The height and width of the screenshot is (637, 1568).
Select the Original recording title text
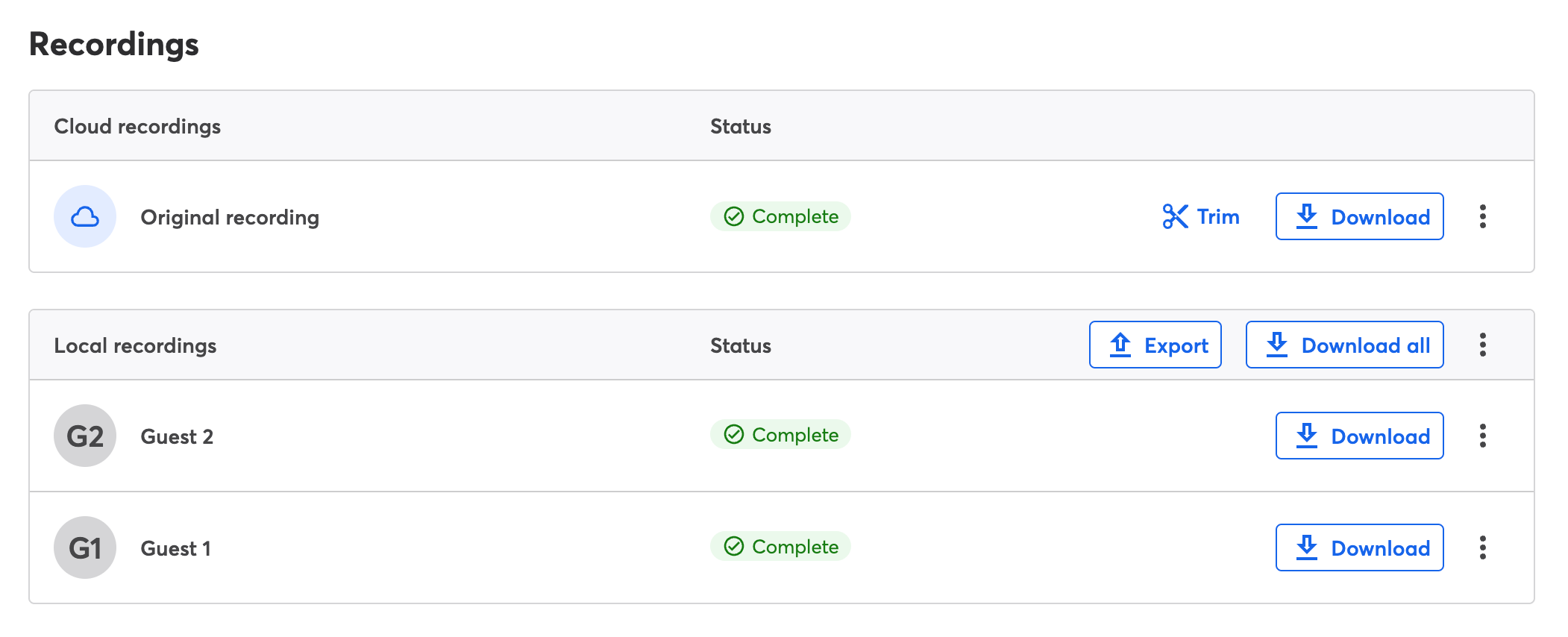pyautogui.click(x=230, y=218)
